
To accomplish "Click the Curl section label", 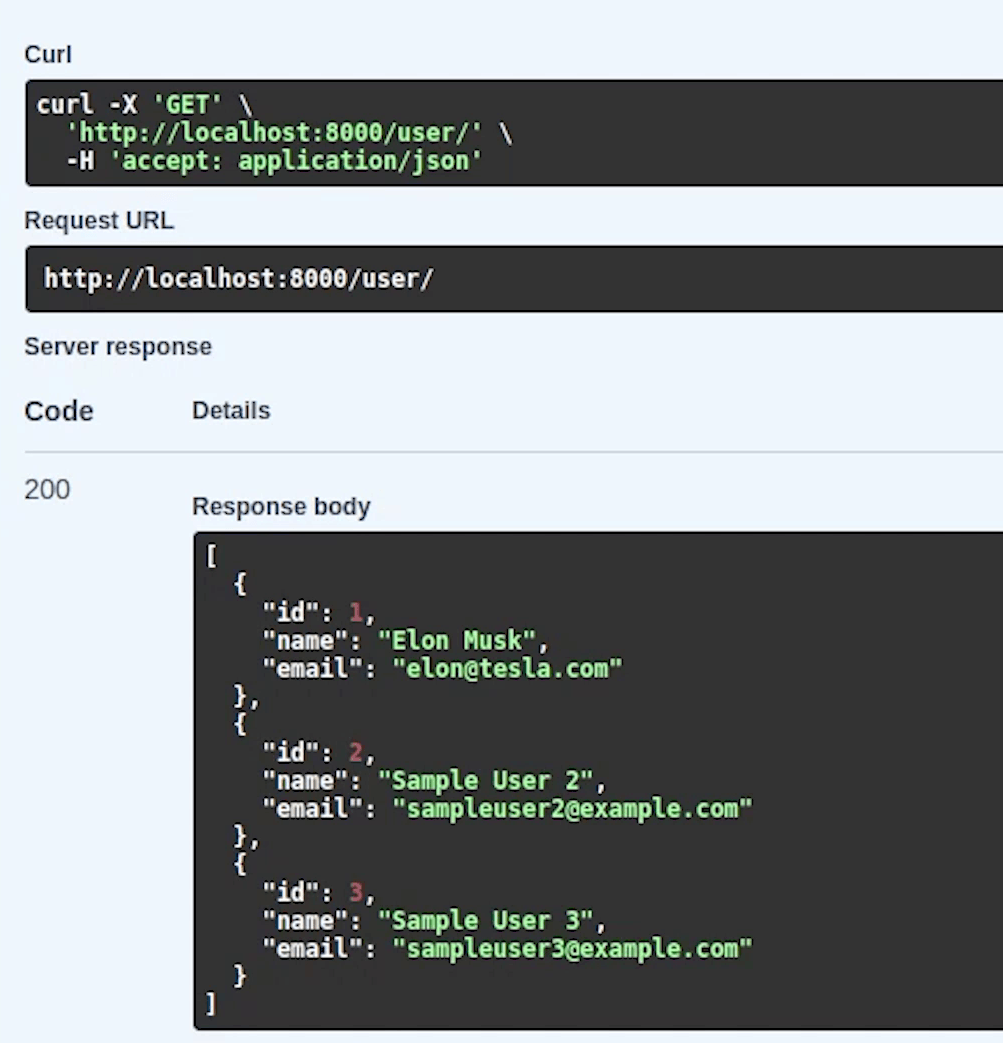I will 48,54.
